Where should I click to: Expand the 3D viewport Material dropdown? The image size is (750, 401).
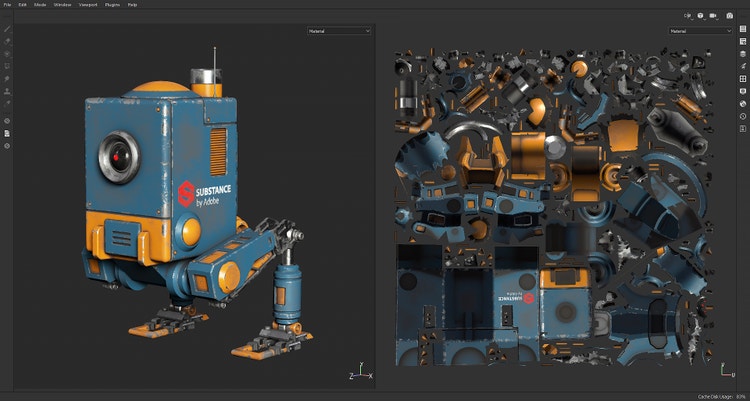point(340,31)
